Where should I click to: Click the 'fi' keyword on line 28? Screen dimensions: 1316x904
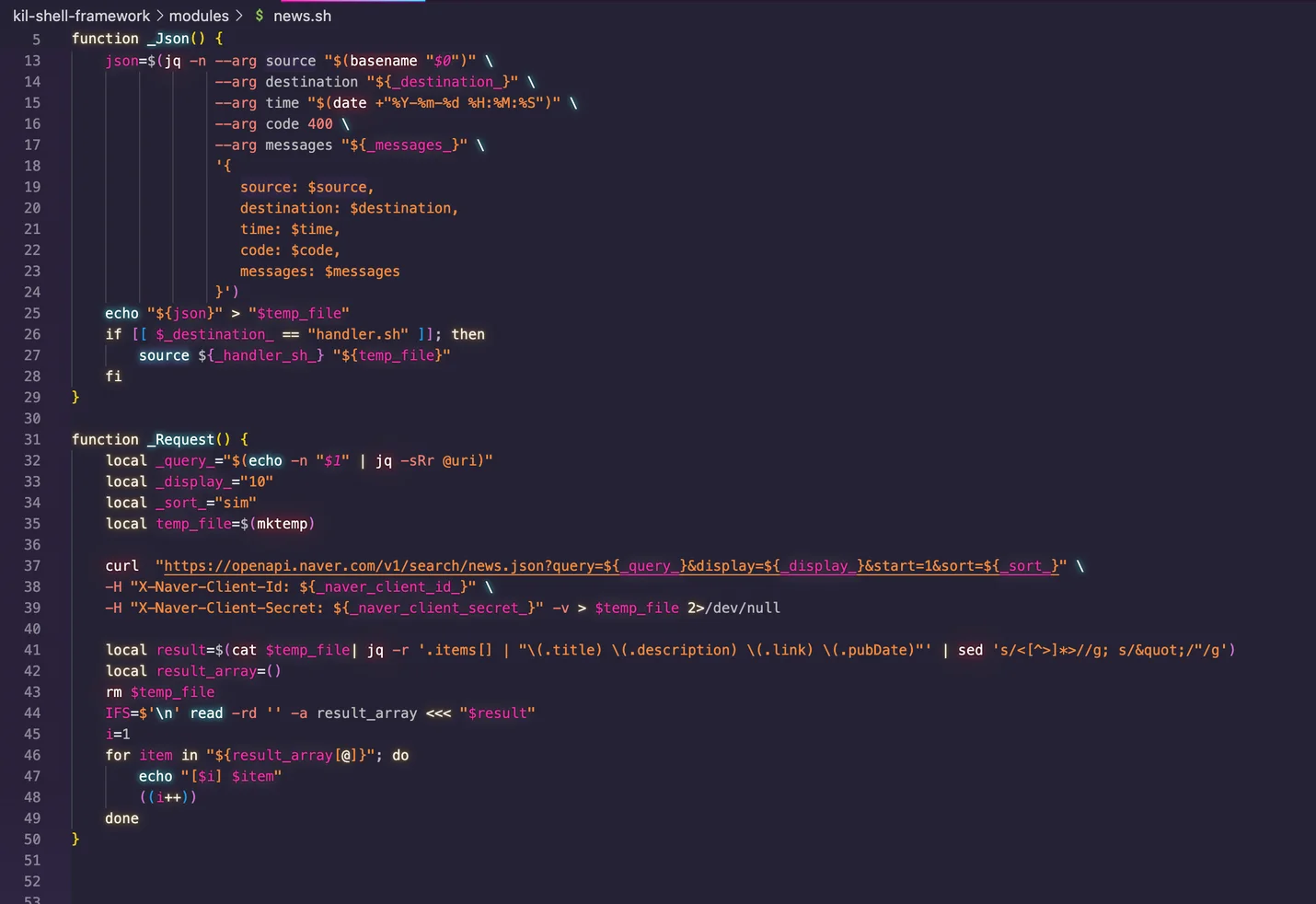[113, 377]
